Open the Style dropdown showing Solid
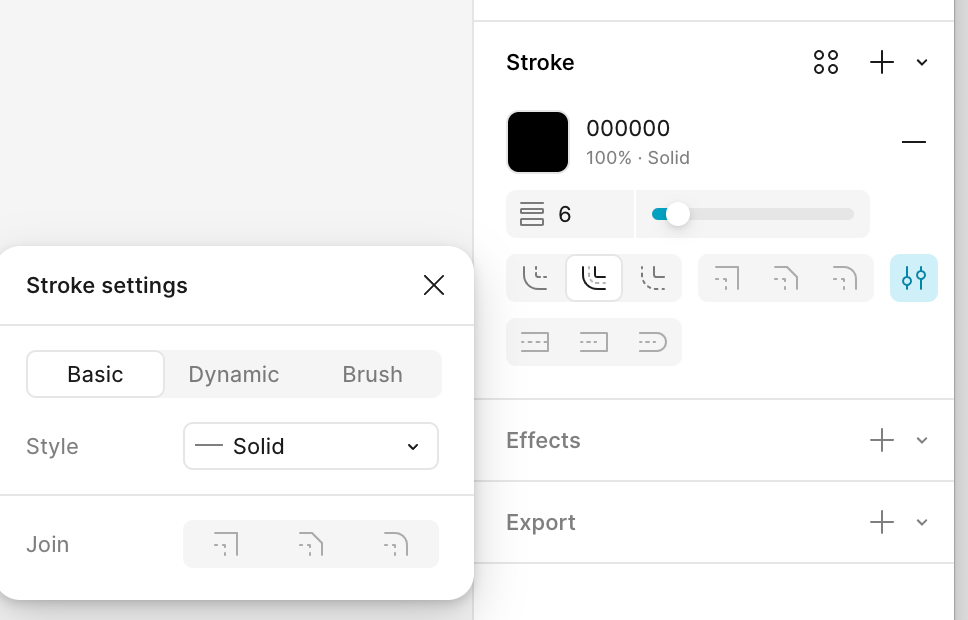Screen dimensions: 968x620 pos(311,446)
